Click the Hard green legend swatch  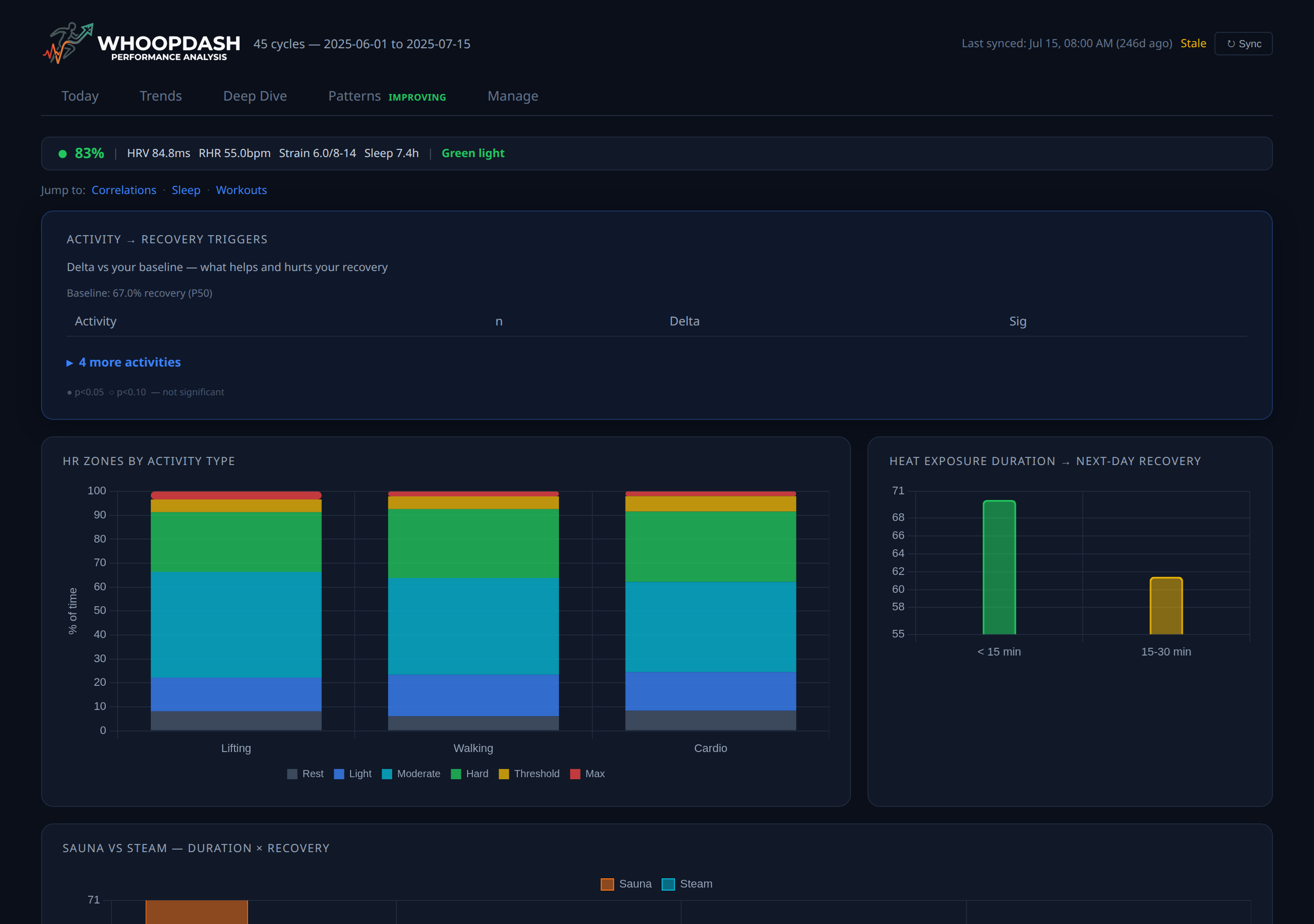click(x=456, y=774)
